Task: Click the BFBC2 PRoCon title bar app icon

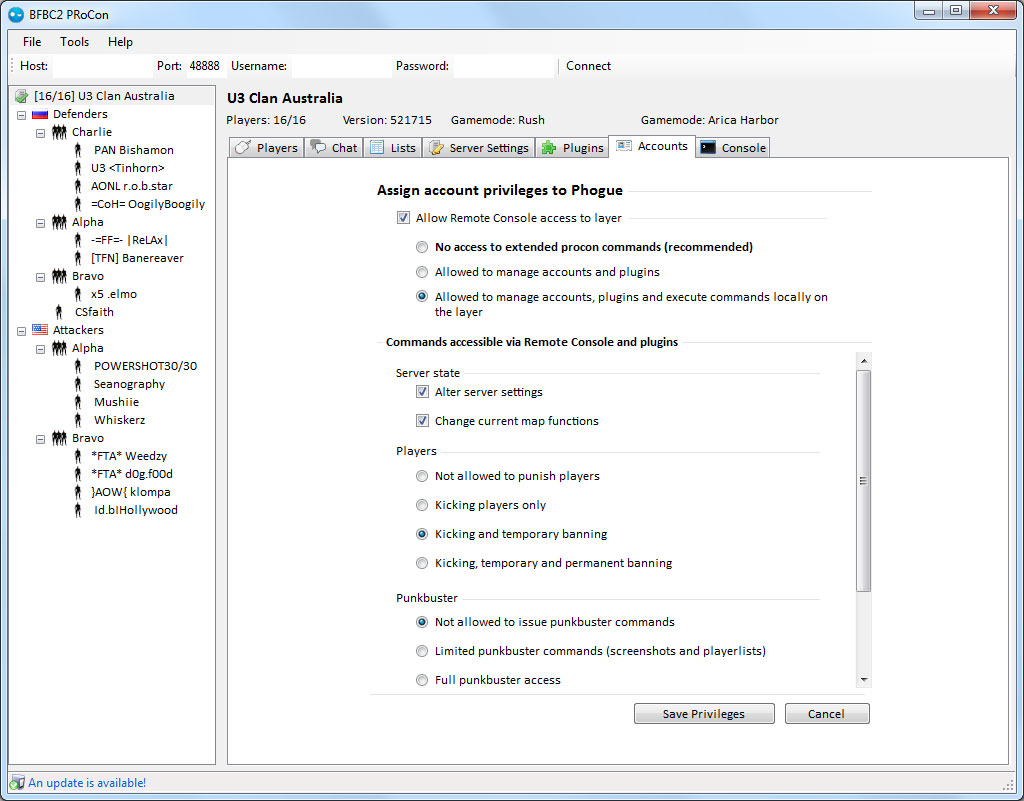Action: (16, 14)
